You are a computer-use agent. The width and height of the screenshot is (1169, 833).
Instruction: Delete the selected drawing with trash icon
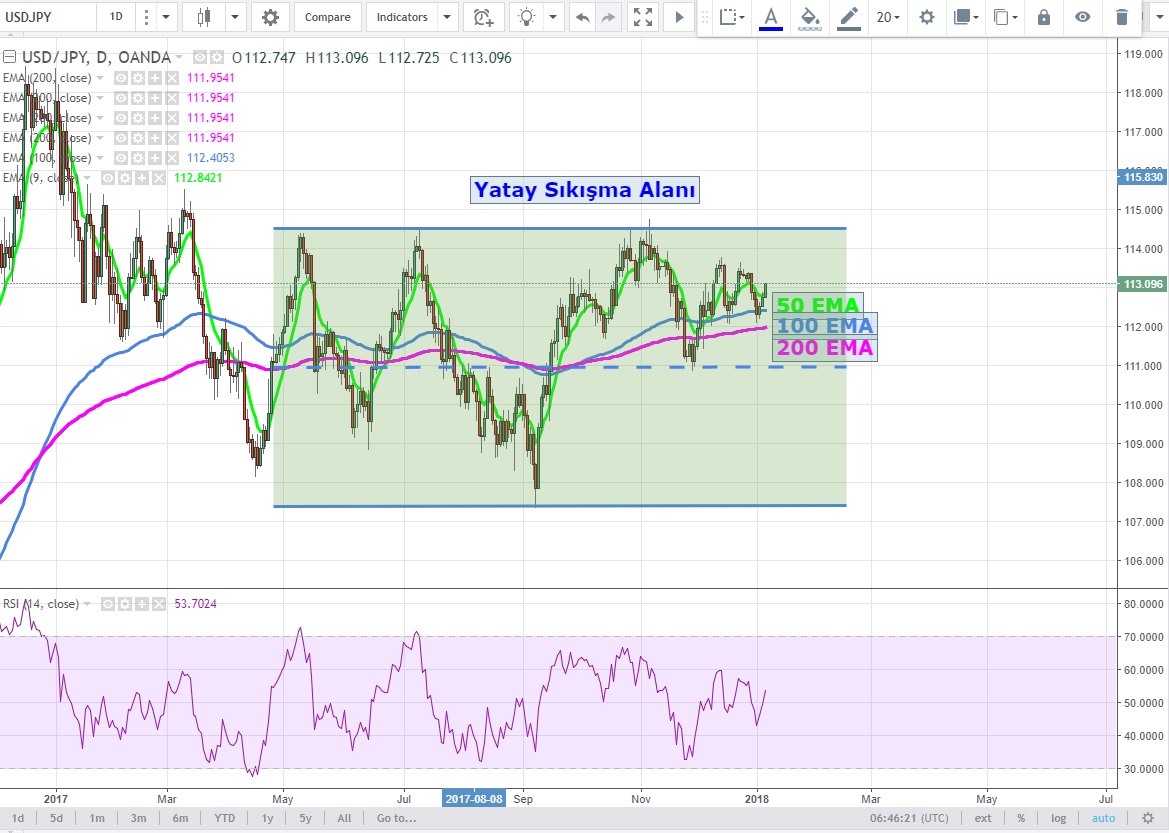tap(1122, 17)
